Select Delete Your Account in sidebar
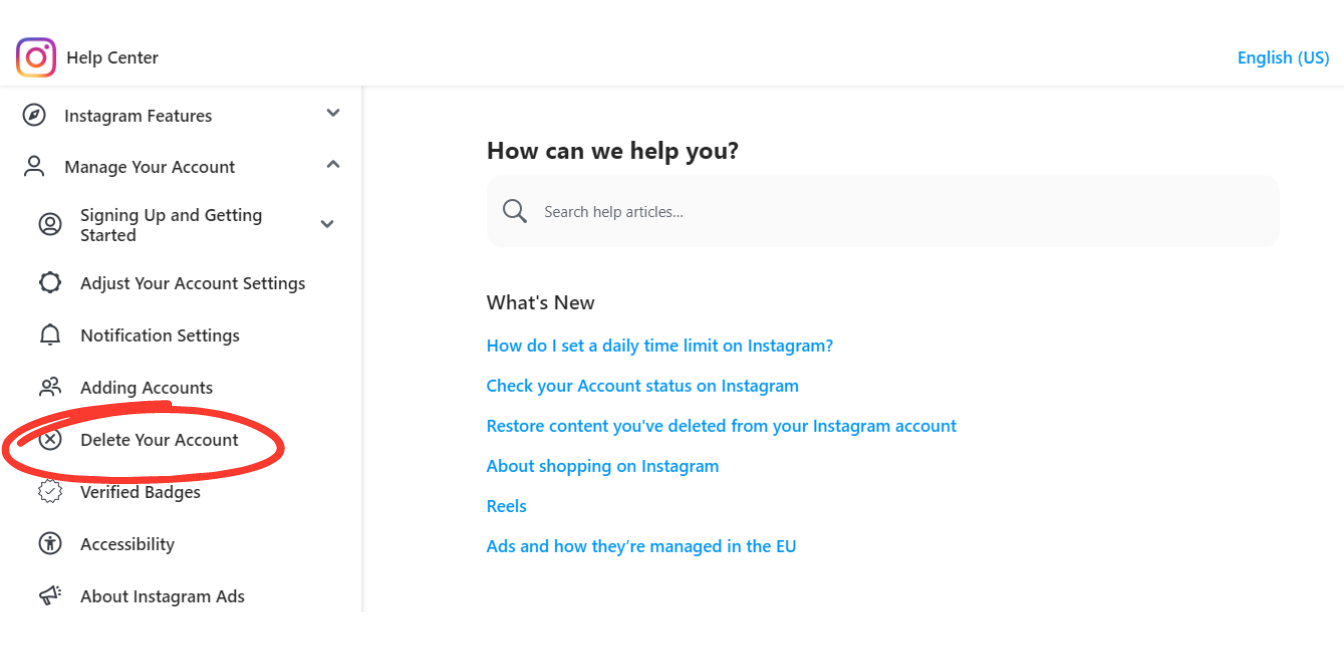 [x=160, y=439]
